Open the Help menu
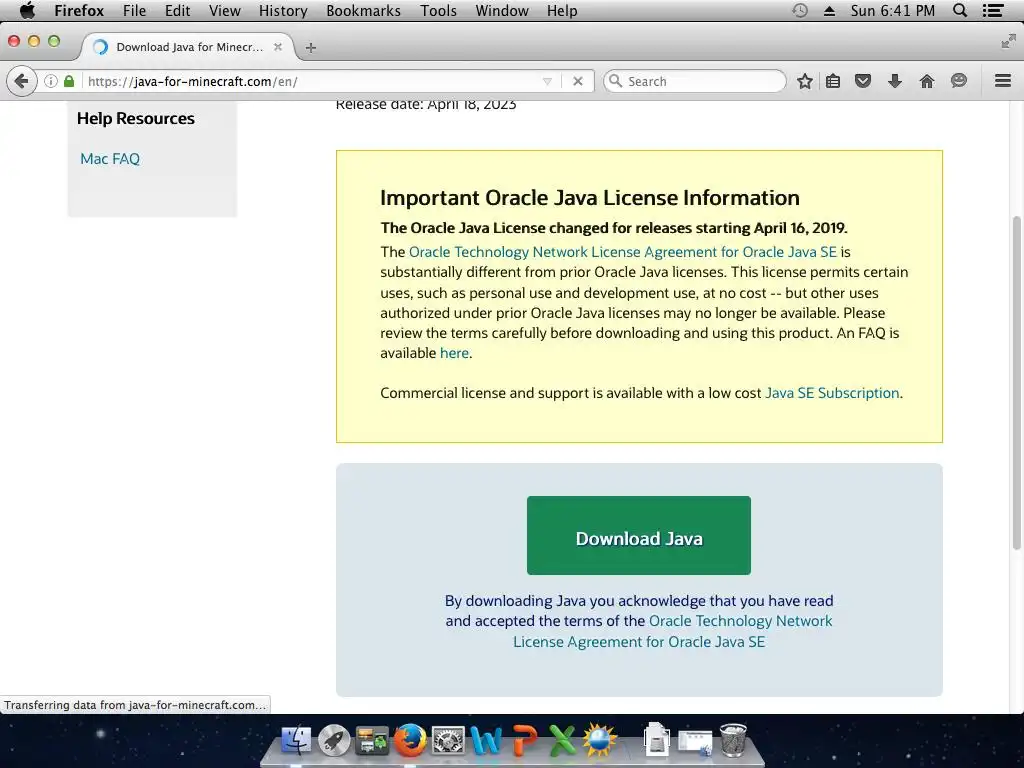The width and height of the screenshot is (1024, 768). coord(562,10)
